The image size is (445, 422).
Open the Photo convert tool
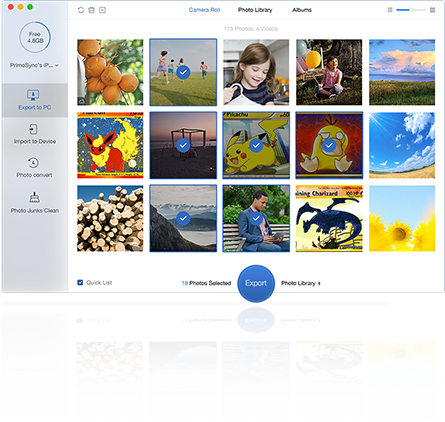click(x=35, y=167)
